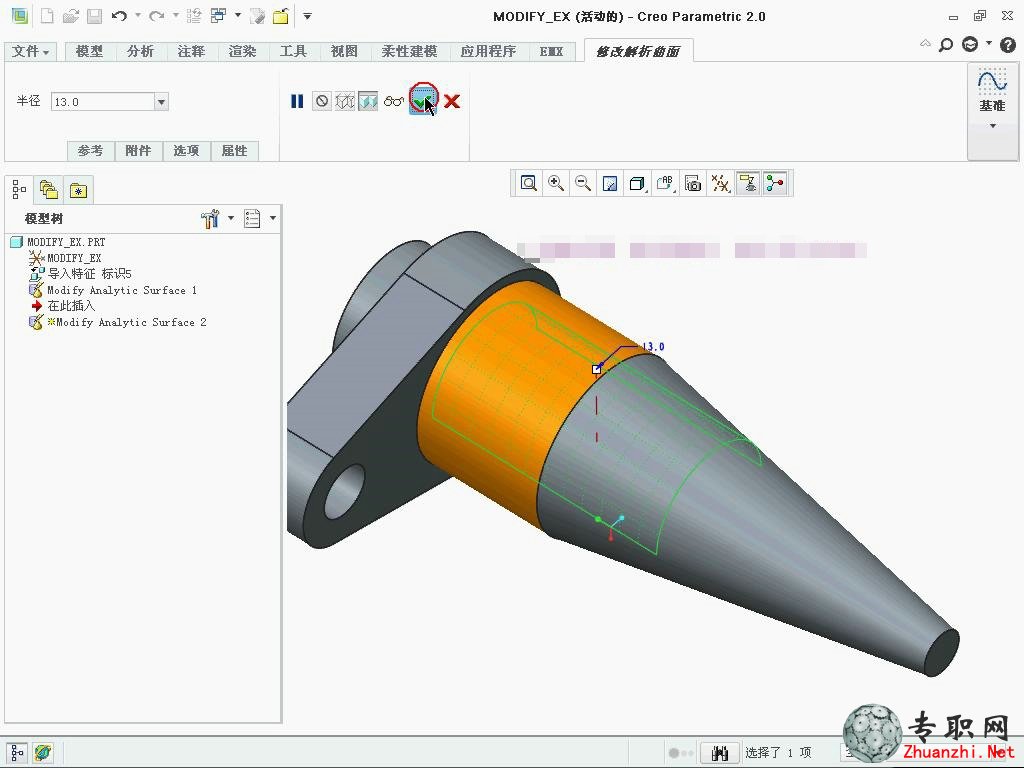
Task: Click the 13.0 dimension label on model
Action: point(653,347)
